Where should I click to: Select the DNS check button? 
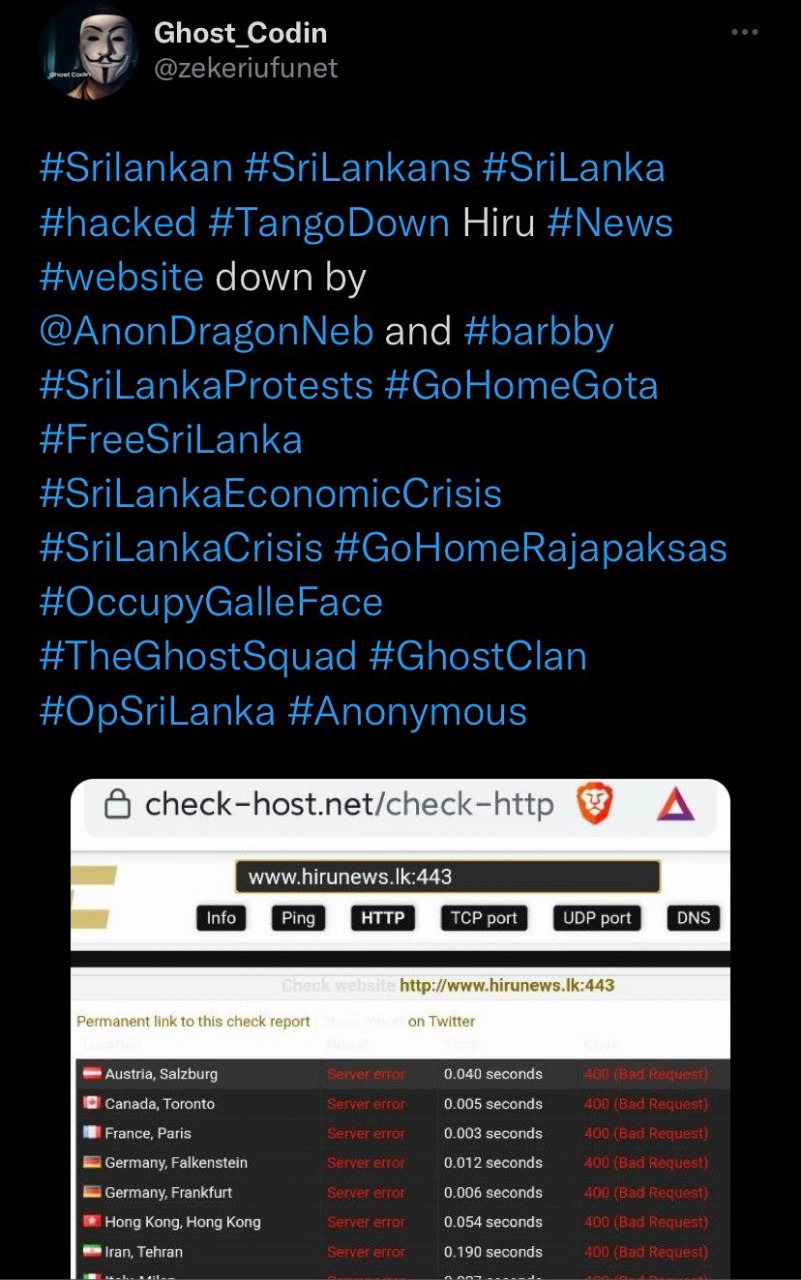click(x=693, y=918)
